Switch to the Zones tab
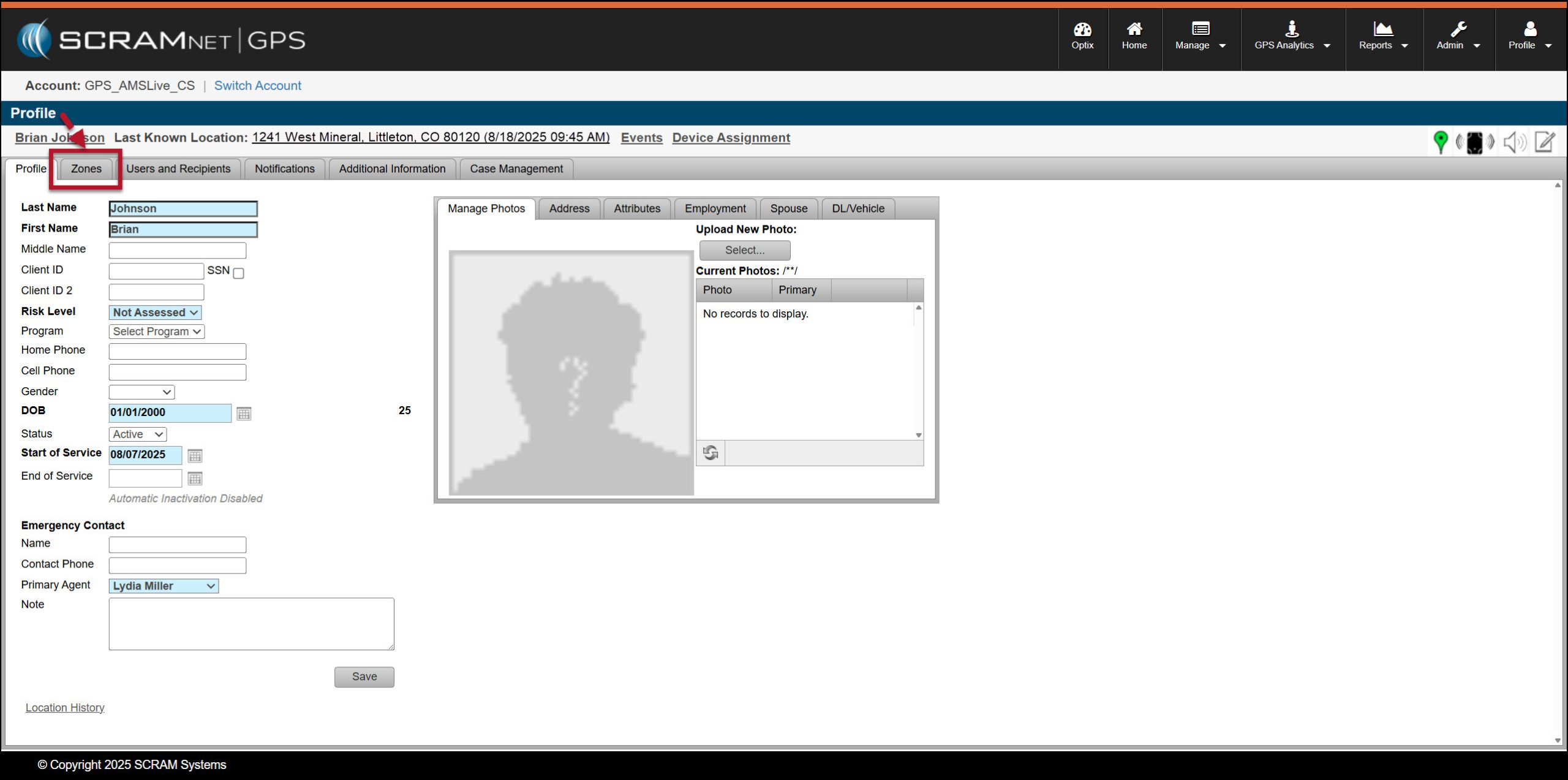 click(x=86, y=168)
